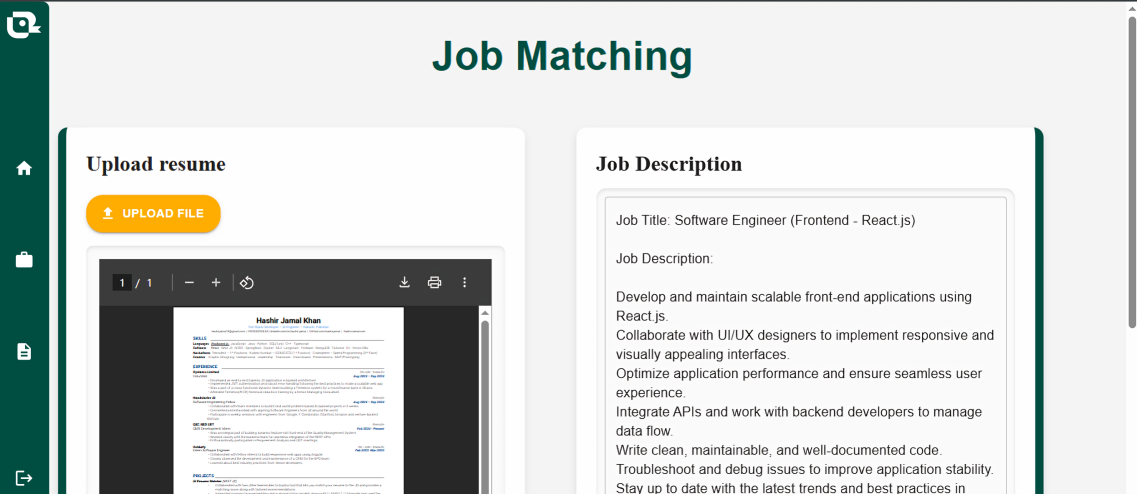Viewport: 1137px width, 494px height.
Task: Click the resume page preview
Action: click(x=288, y=400)
